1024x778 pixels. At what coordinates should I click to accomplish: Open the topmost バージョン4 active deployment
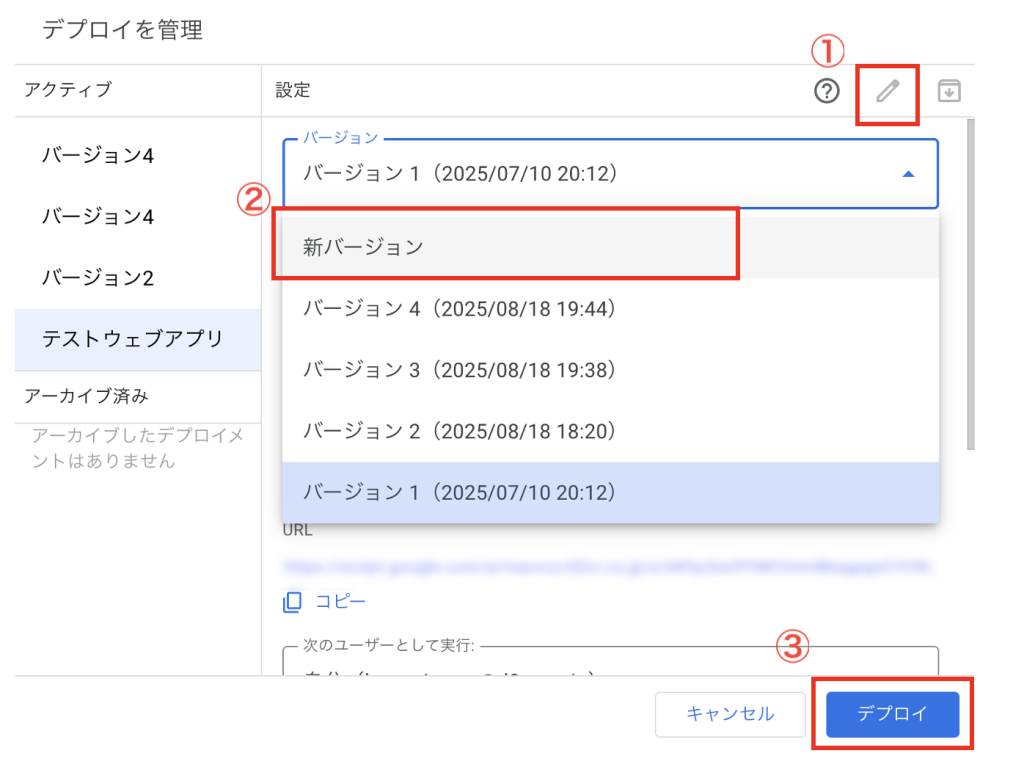point(97,156)
